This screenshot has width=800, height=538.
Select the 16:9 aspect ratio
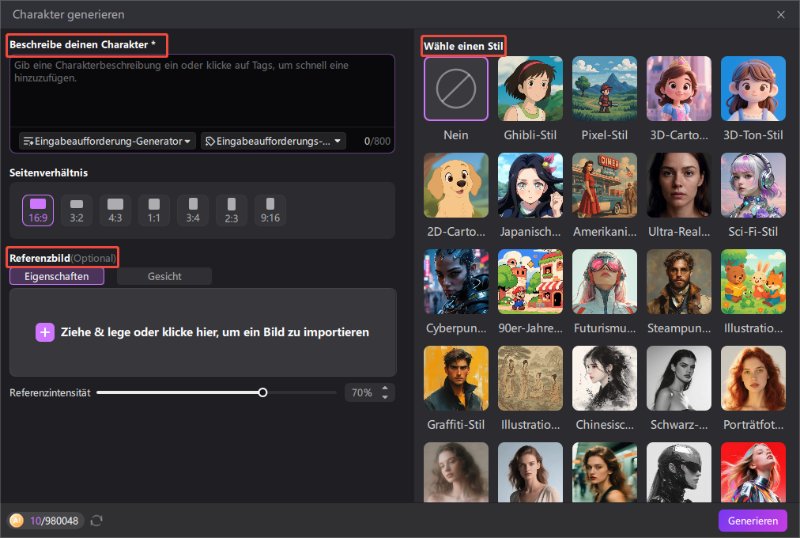click(38, 210)
